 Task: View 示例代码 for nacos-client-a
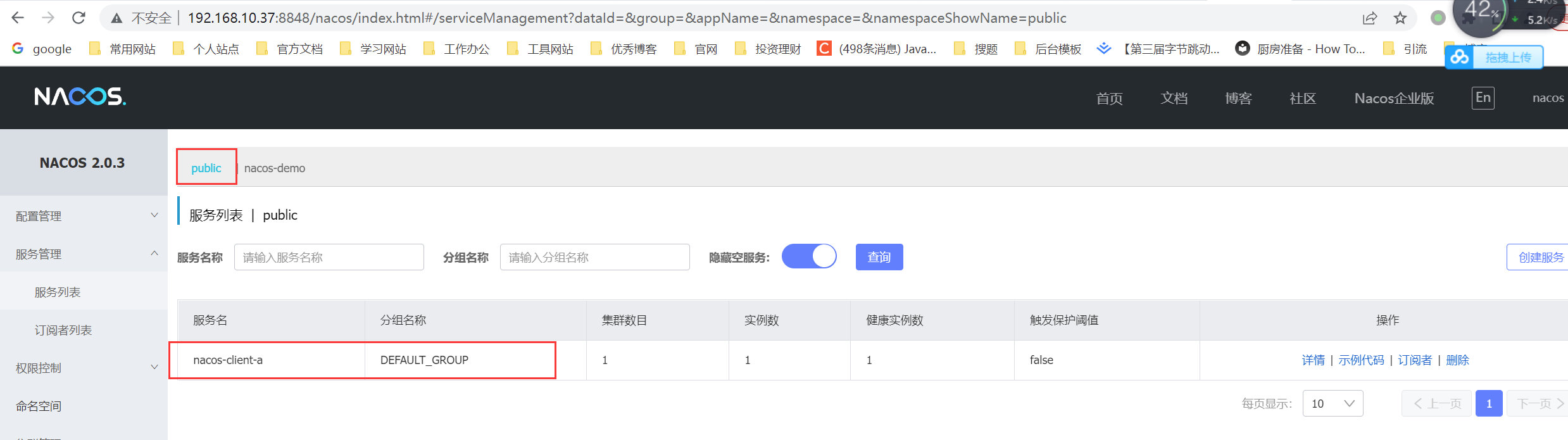pyautogui.click(x=1361, y=360)
